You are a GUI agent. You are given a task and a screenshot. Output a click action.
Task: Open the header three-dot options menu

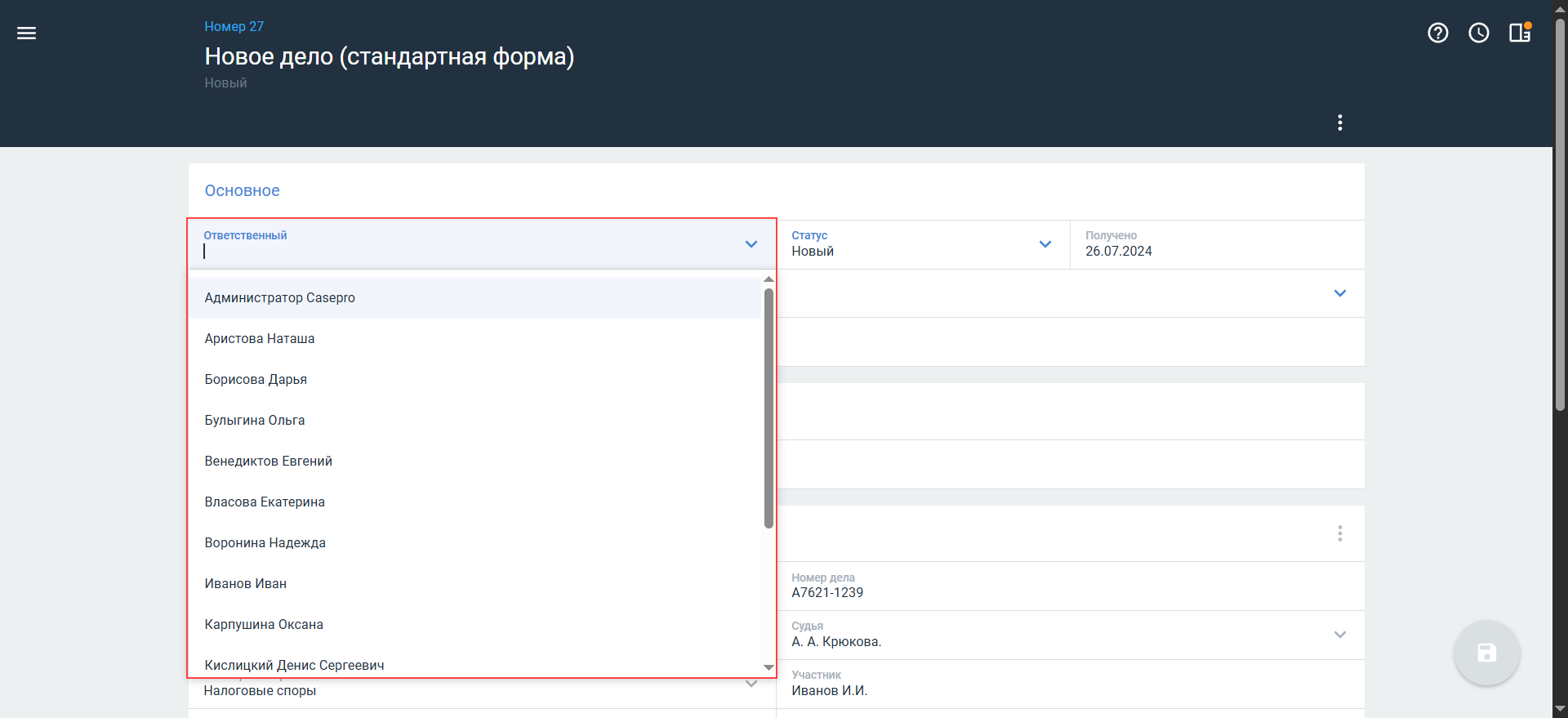(x=1340, y=123)
